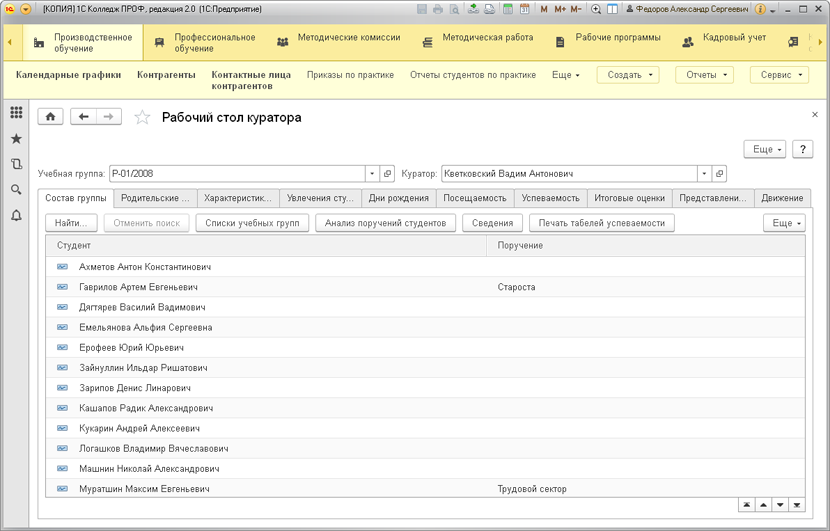
Task: Click Печать табелей успеваемости button
Action: 602,223
